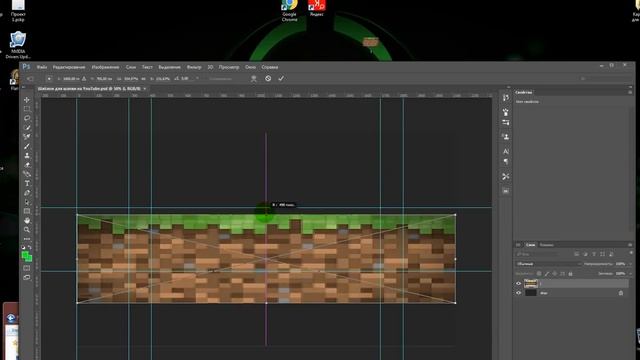The width and height of the screenshot is (640, 360).
Task: Open the Paragraph panel icon
Action: coord(506,162)
